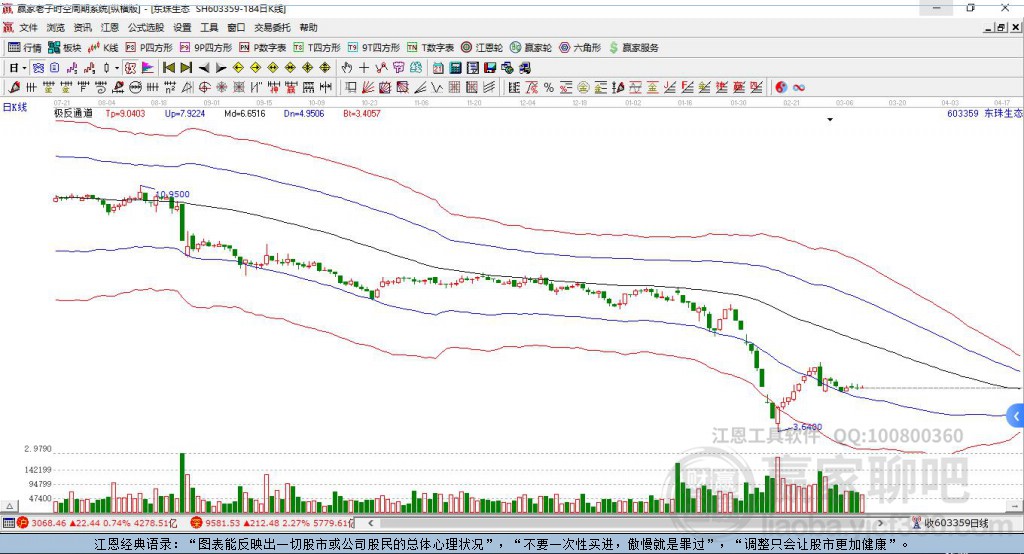Open the 文件 menu

[x=28, y=27]
